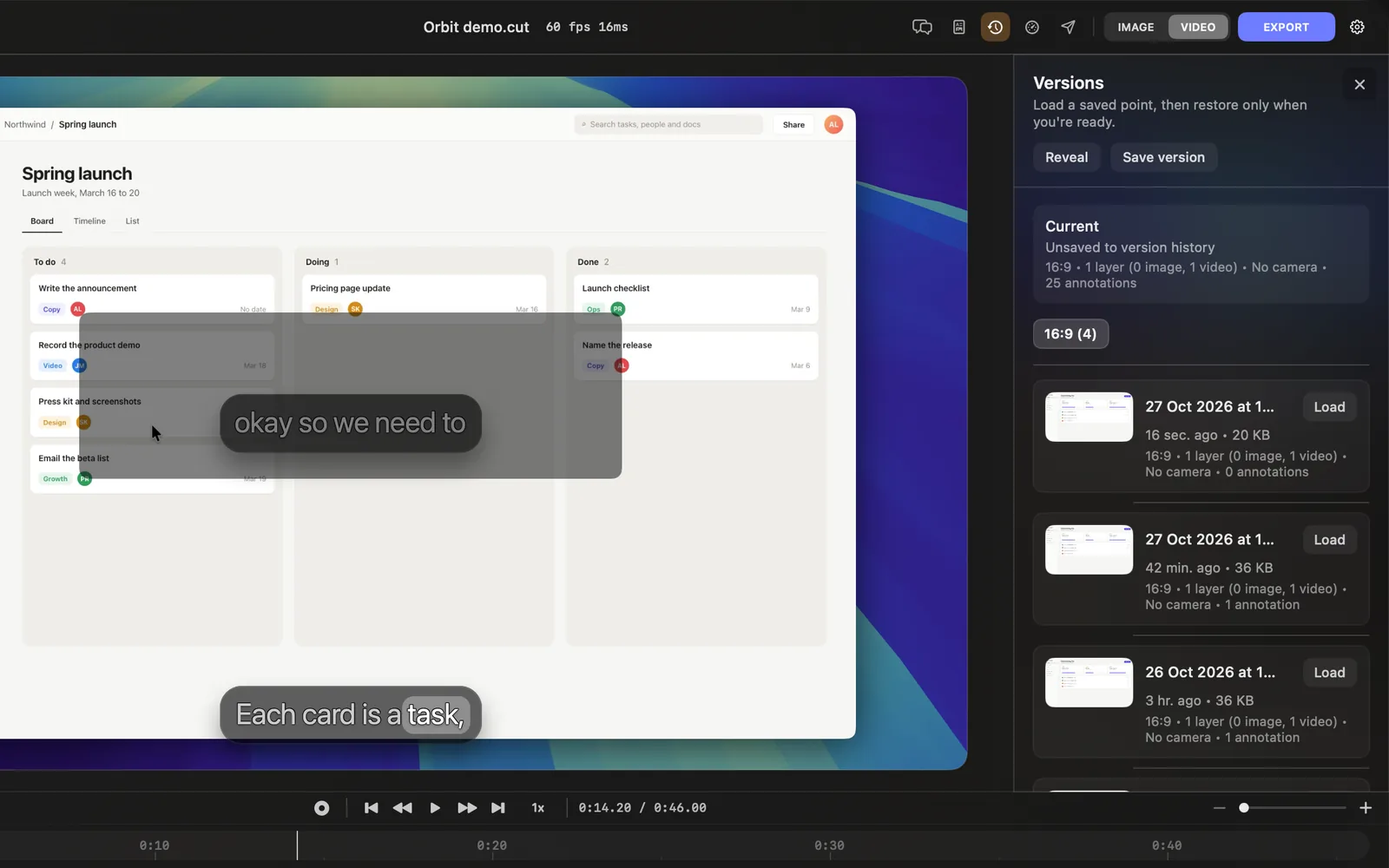This screenshot has width=1389, height=868.
Task: Play the video
Action: pyautogui.click(x=435, y=808)
